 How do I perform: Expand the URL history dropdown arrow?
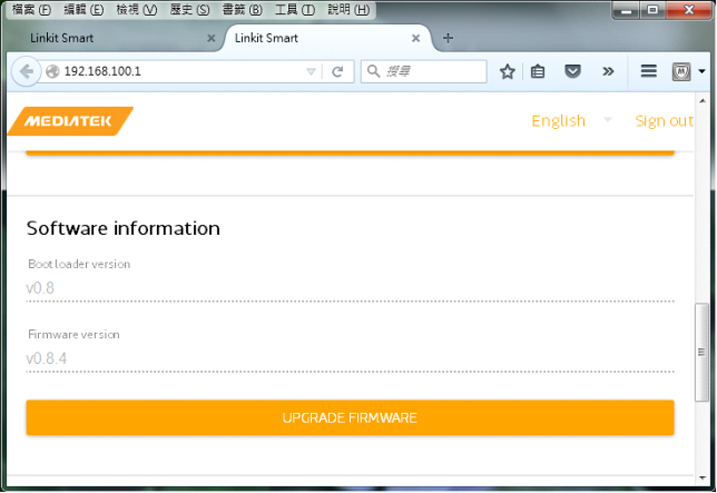click(311, 71)
